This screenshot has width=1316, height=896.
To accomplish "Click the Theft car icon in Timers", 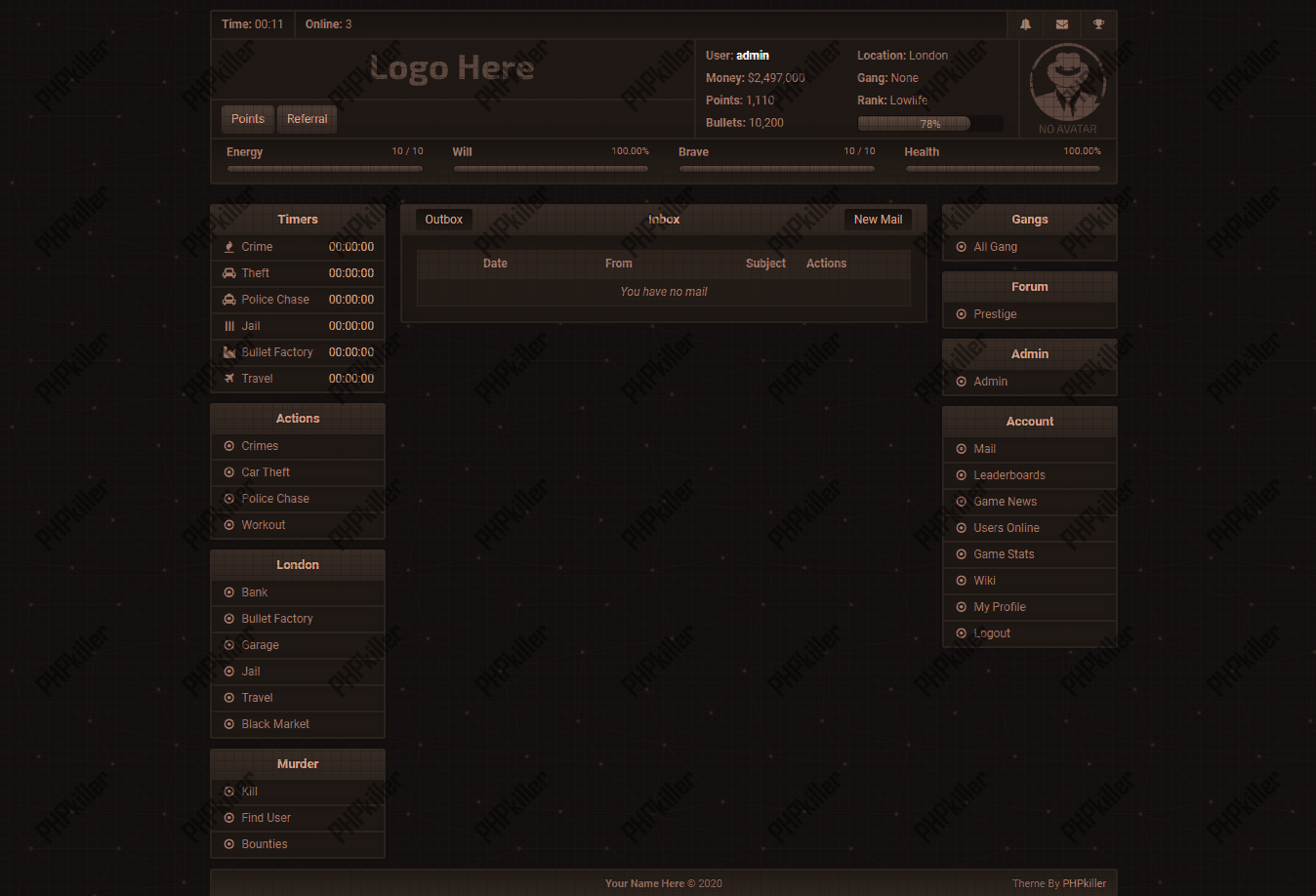I will (229, 273).
